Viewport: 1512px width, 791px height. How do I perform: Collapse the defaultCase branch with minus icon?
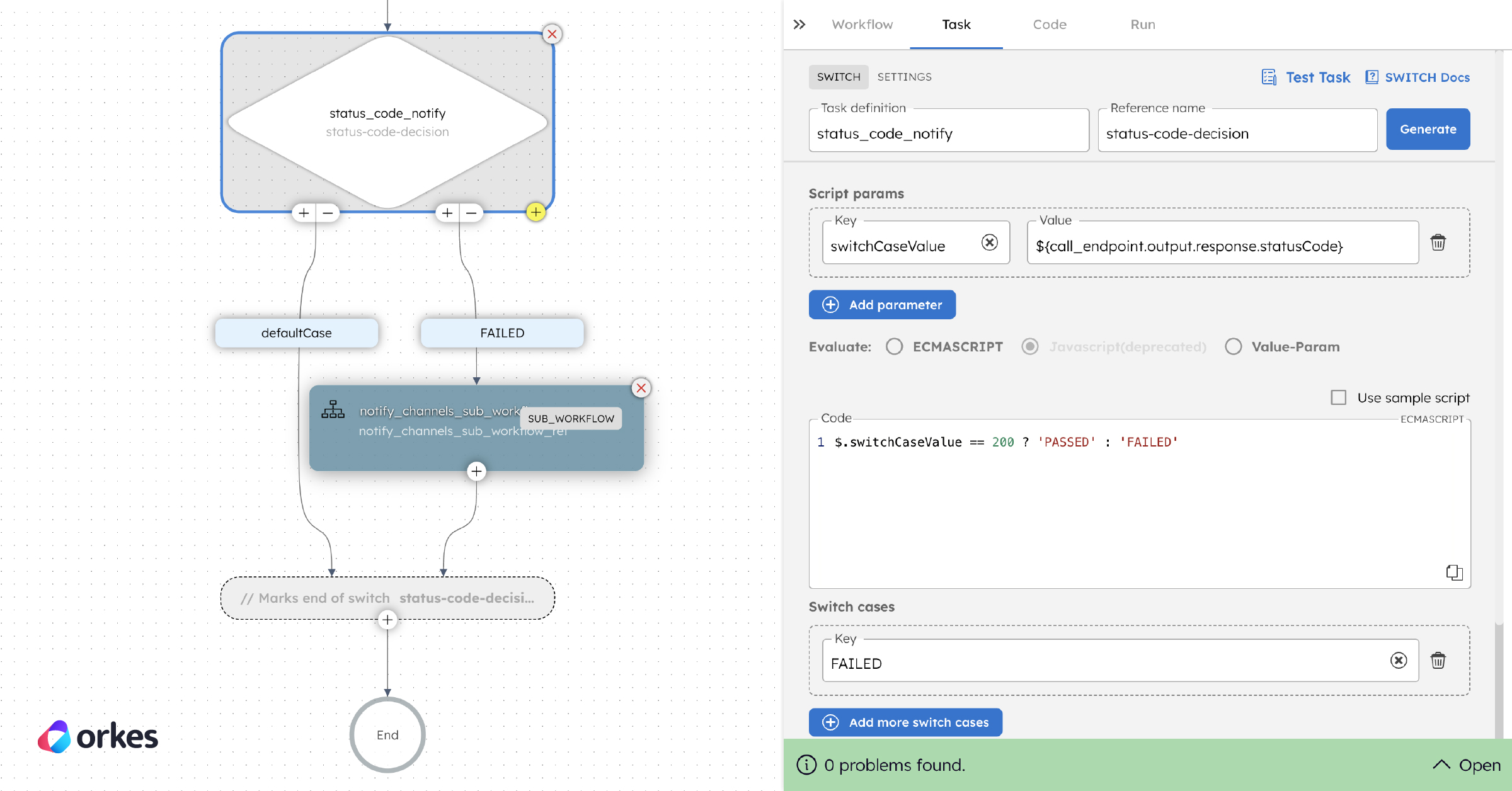(x=327, y=213)
